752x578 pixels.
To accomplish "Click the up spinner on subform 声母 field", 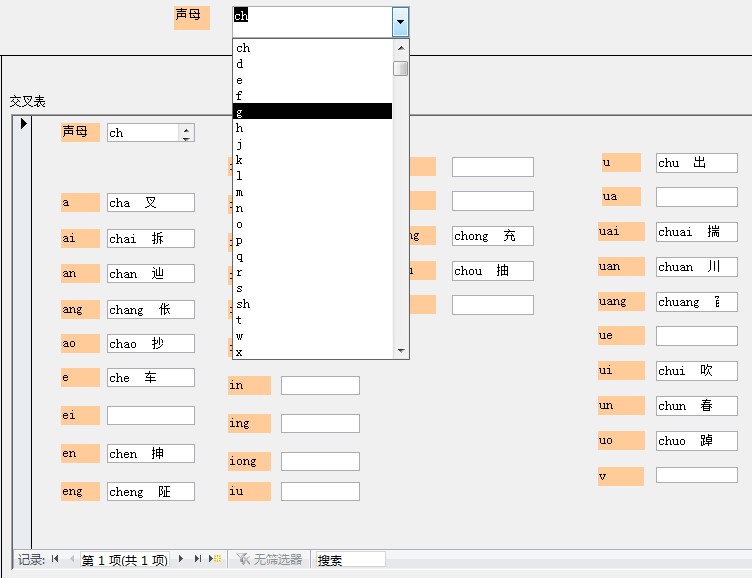I will click(x=186, y=128).
